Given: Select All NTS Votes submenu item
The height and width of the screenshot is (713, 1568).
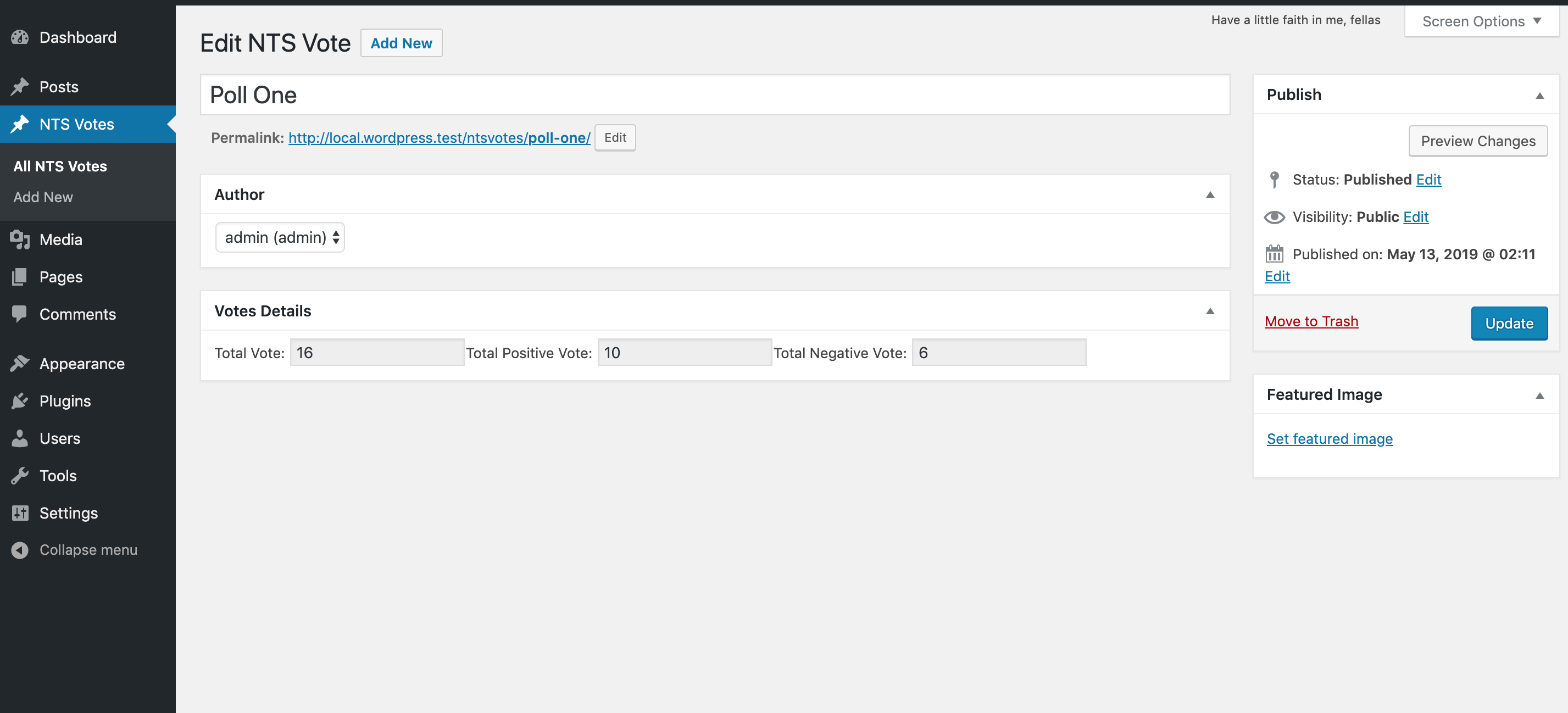Looking at the screenshot, I should tap(60, 166).
